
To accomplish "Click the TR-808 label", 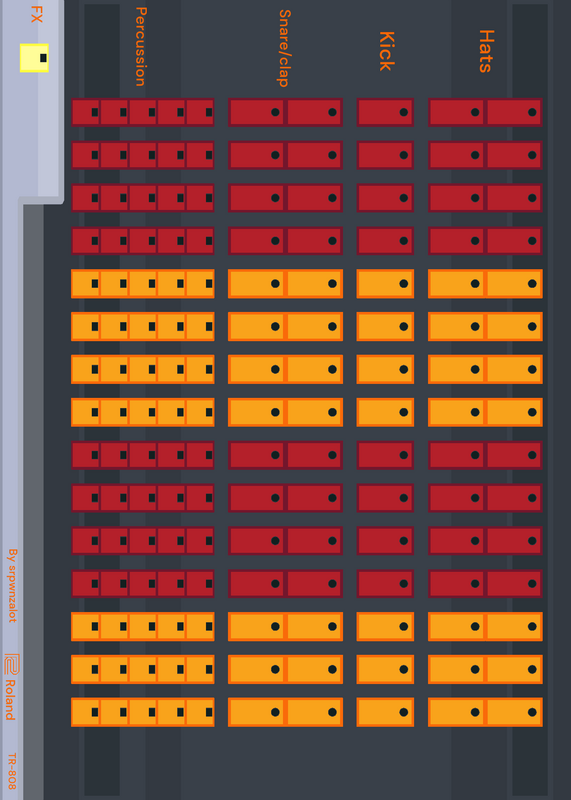I will [x=12, y=771].
